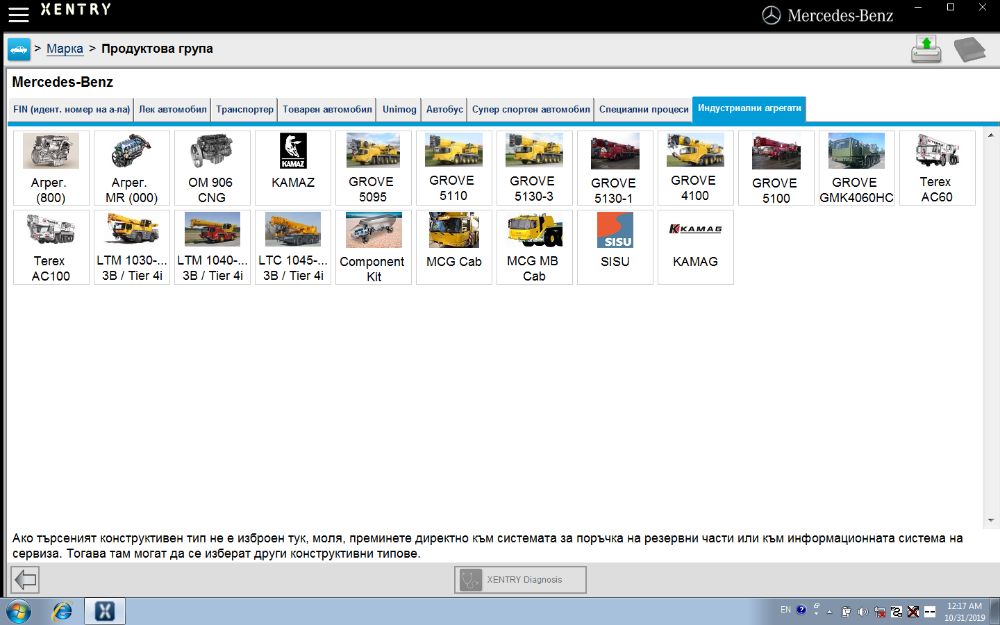Click the tray help question mark icon

click(x=802, y=610)
